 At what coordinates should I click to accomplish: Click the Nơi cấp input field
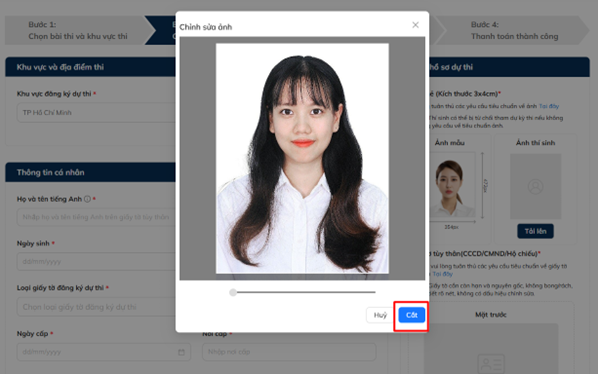[289, 352]
